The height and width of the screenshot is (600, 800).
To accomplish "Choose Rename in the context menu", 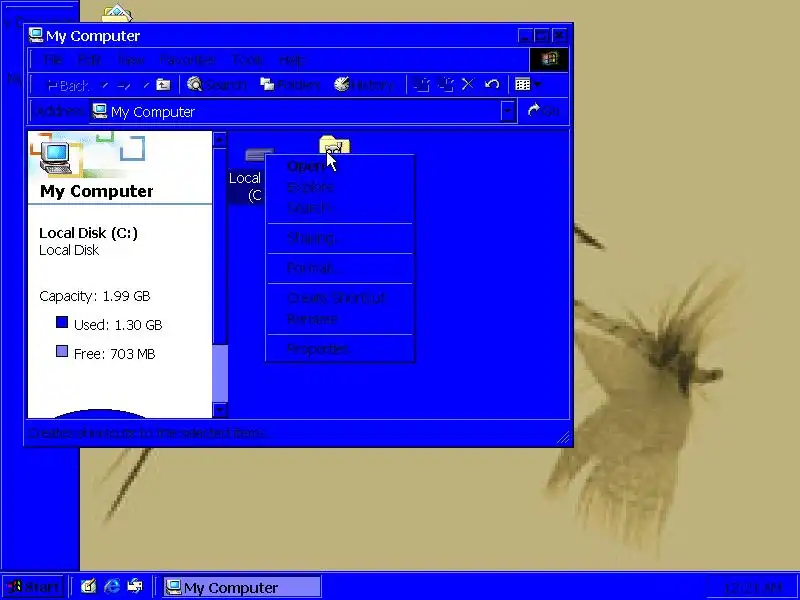I will click(x=340, y=319).
